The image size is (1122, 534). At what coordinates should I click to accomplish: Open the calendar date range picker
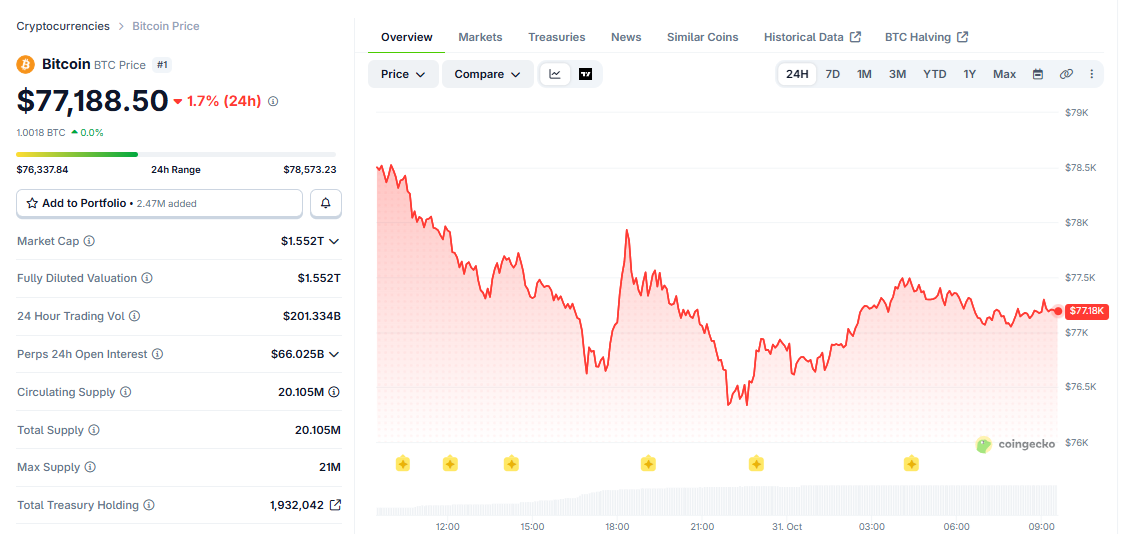1038,74
